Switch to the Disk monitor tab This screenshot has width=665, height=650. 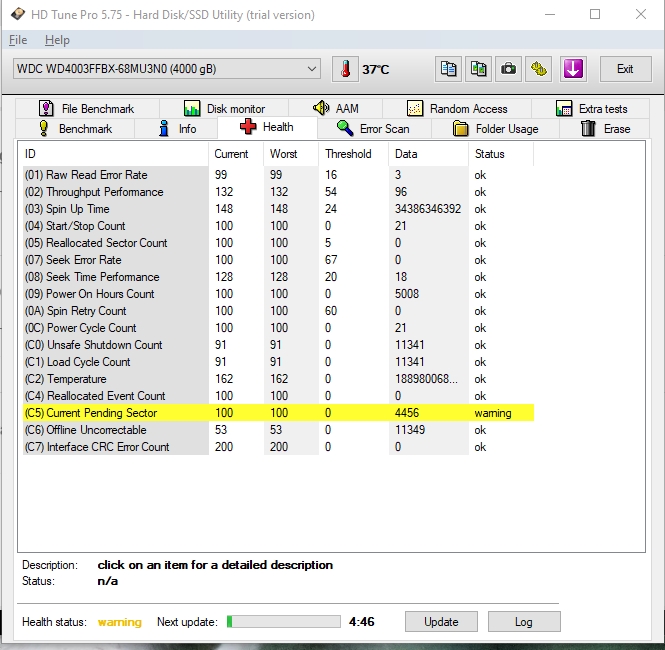point(224,109)
